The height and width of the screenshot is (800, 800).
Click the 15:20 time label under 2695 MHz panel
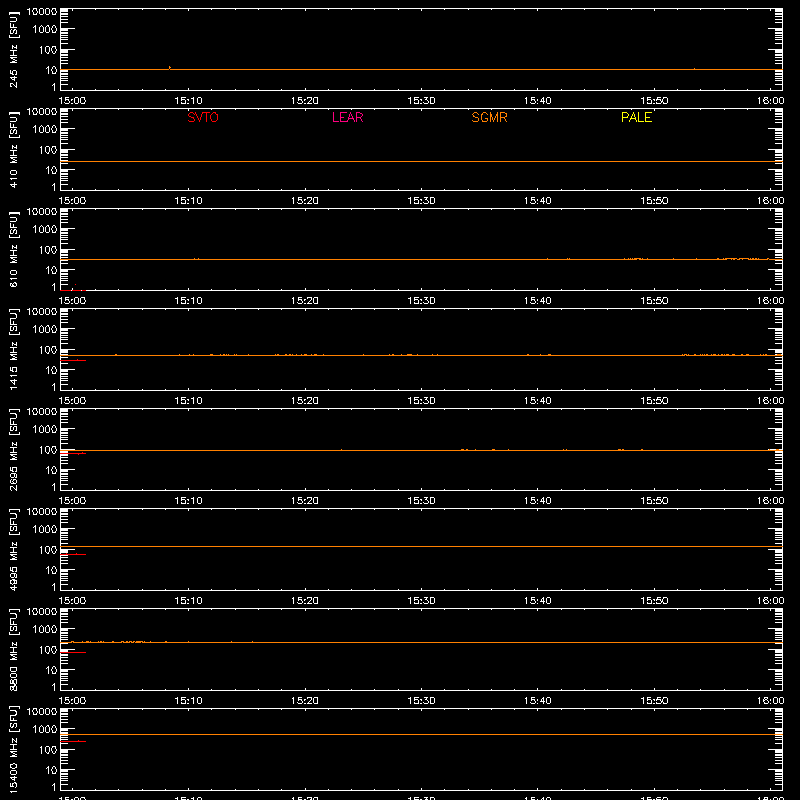pyautogui.click(x=305, y=501)
